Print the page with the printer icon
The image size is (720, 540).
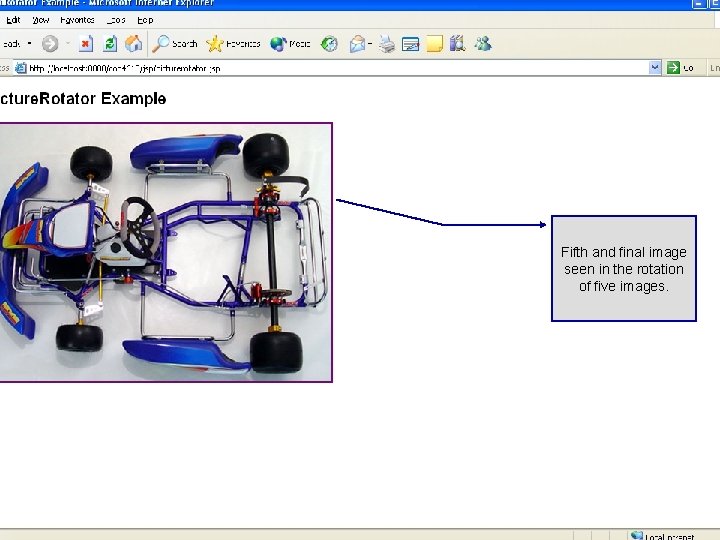coord(387,44)
